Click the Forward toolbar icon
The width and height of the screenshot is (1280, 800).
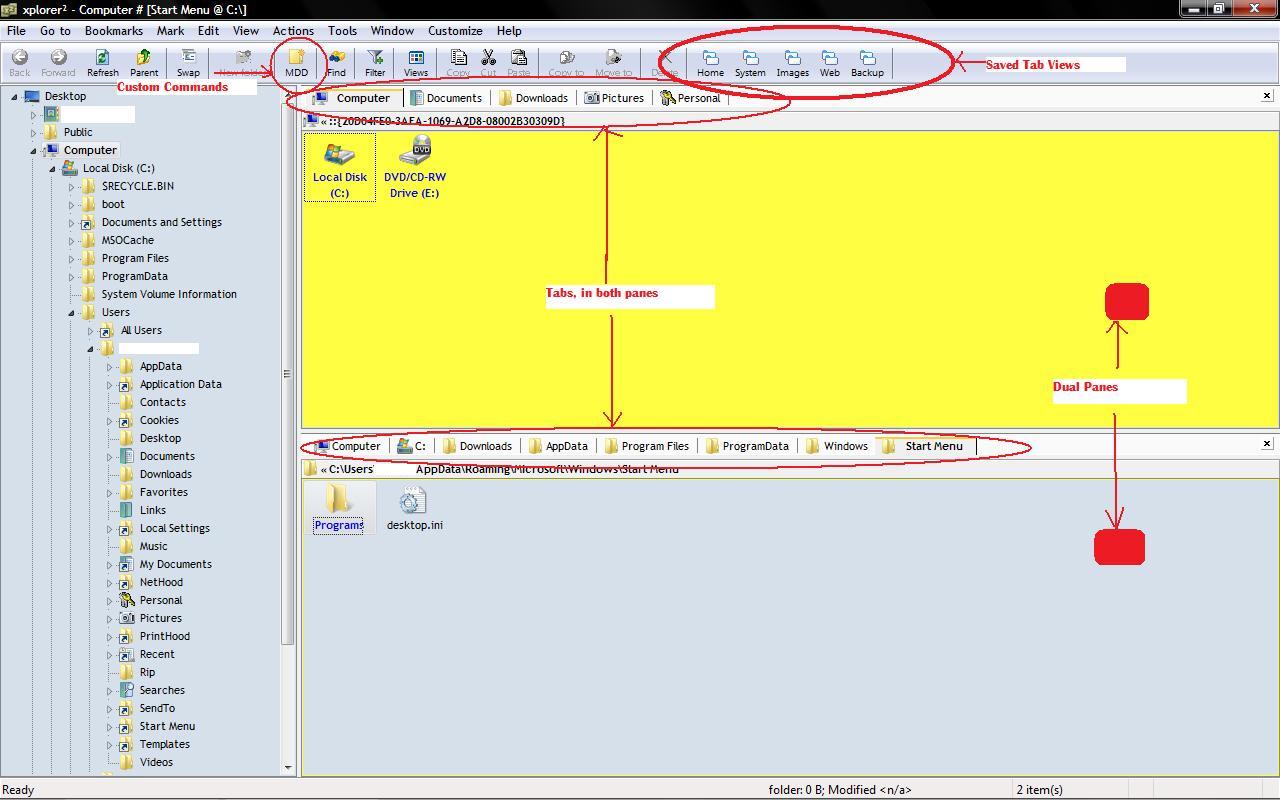click(x=58, y=63)
